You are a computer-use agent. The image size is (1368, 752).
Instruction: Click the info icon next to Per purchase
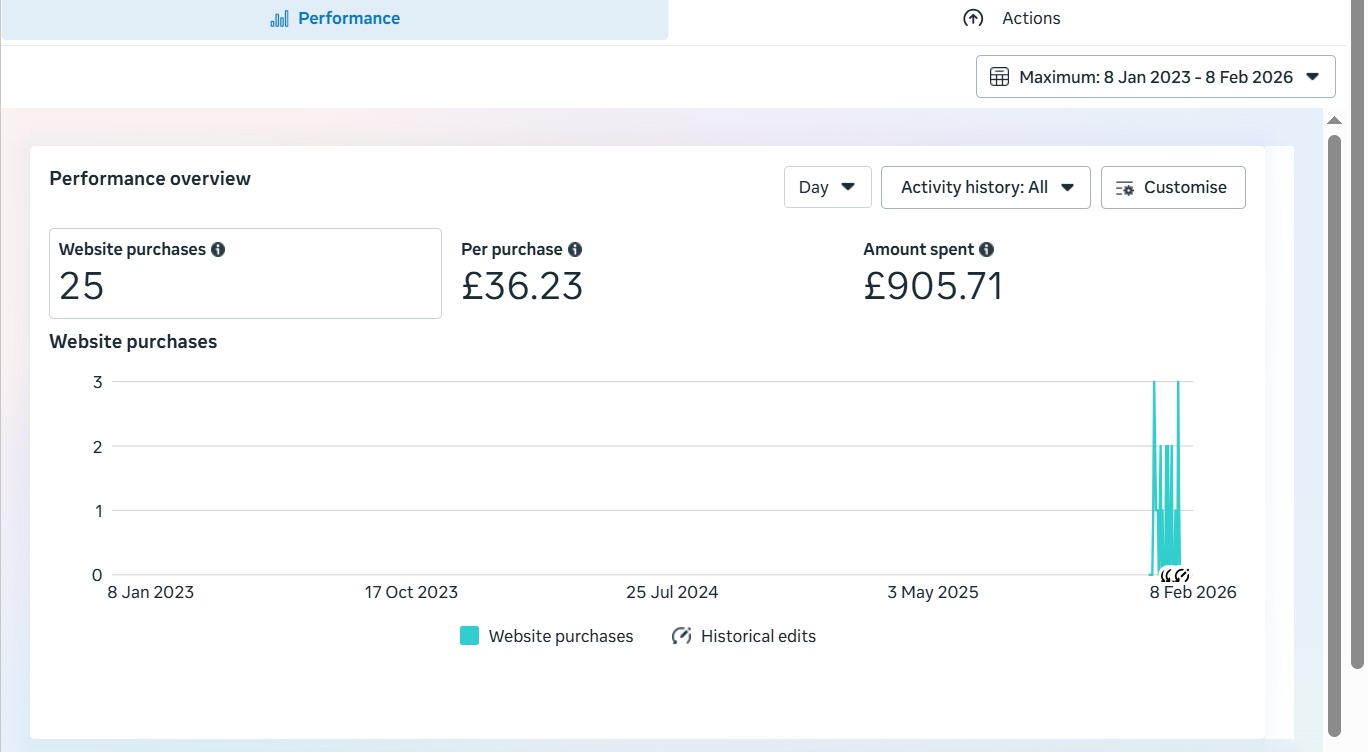575,250
